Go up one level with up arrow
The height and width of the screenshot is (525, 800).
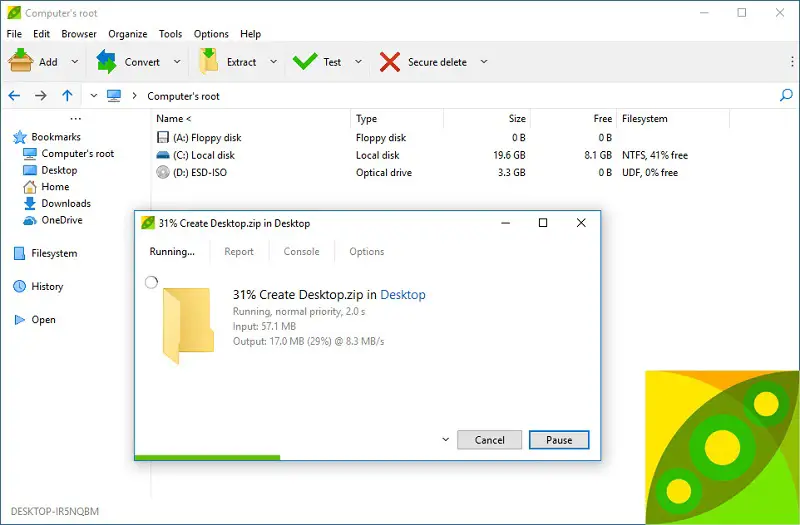67,95
